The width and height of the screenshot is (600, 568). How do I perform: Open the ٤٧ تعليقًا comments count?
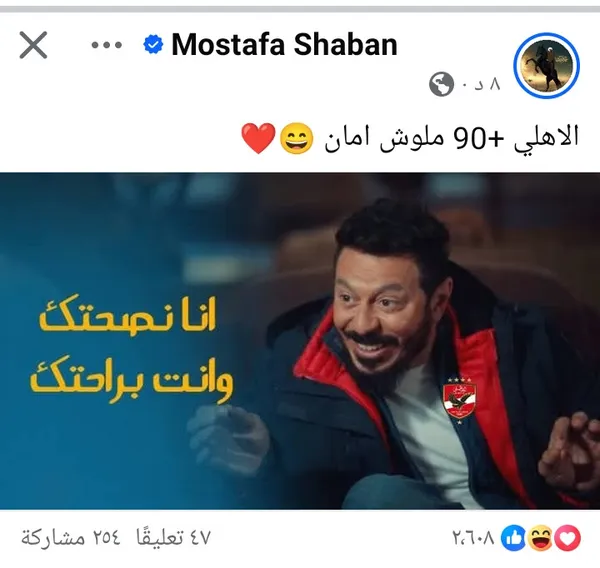click(173, 538)
